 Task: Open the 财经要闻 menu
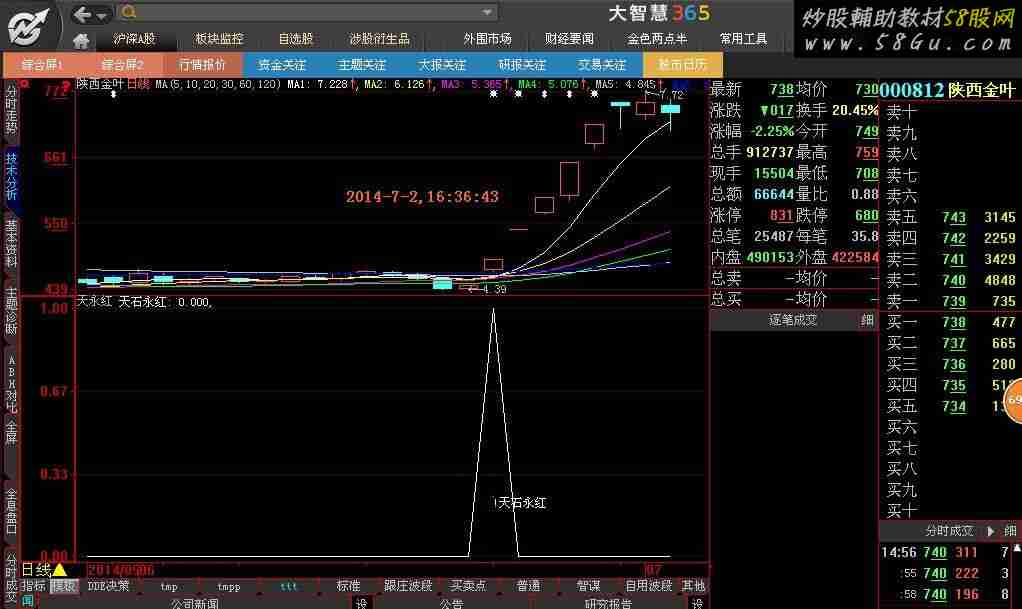pos(569,39)
